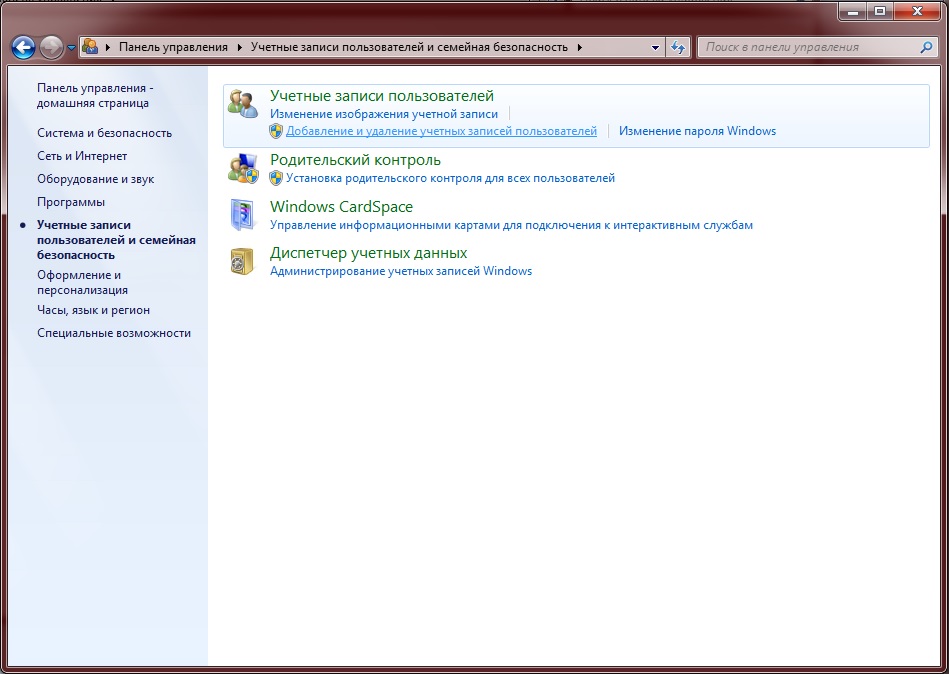949x674 pixels.
Task: Click the Back navigation arrow button
Action: pyautogui.click(x=24, y=47)
